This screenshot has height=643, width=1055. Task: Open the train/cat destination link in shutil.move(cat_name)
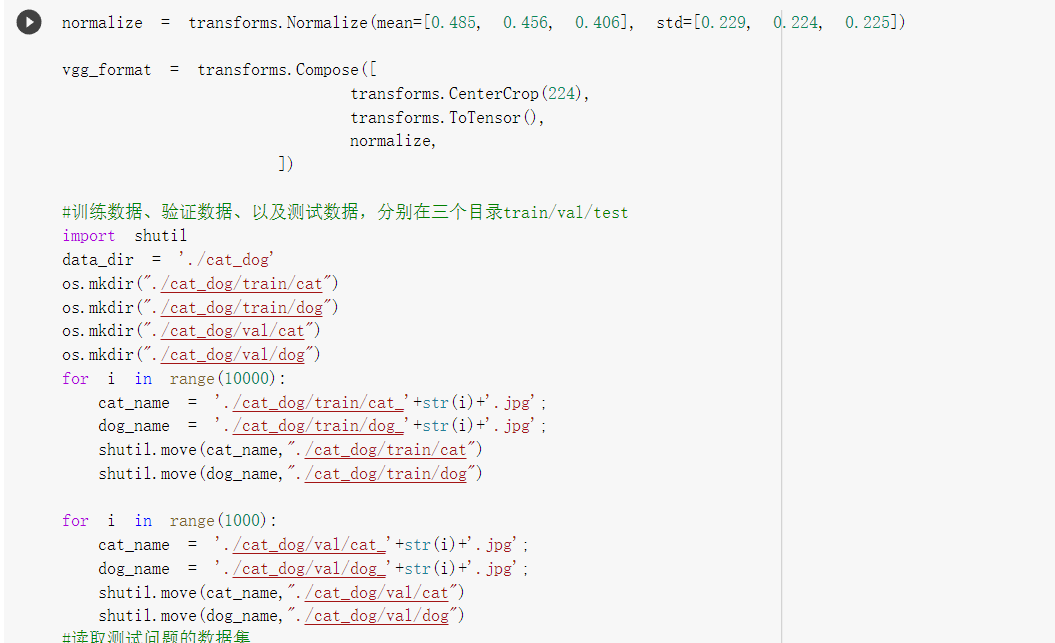(386, 450)
